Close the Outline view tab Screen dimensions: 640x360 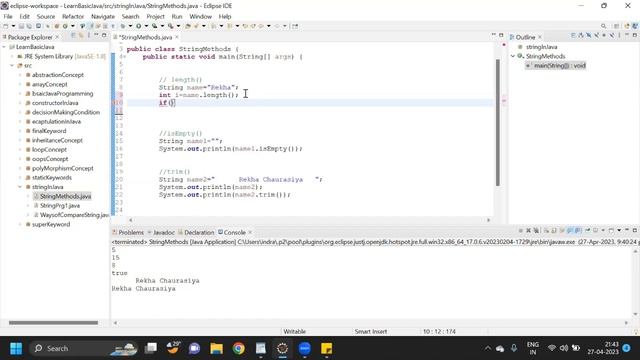(x=540, y=37)
